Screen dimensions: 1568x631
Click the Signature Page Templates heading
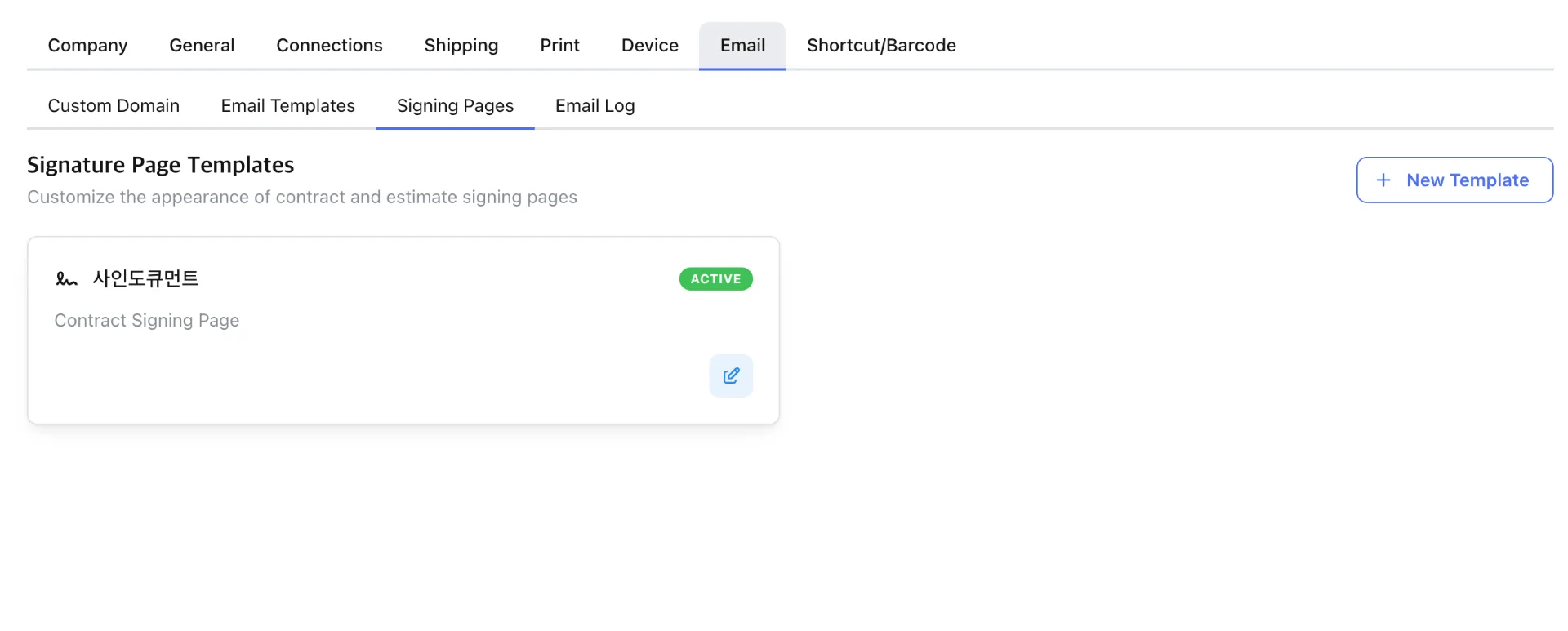[x=161, y=165]
